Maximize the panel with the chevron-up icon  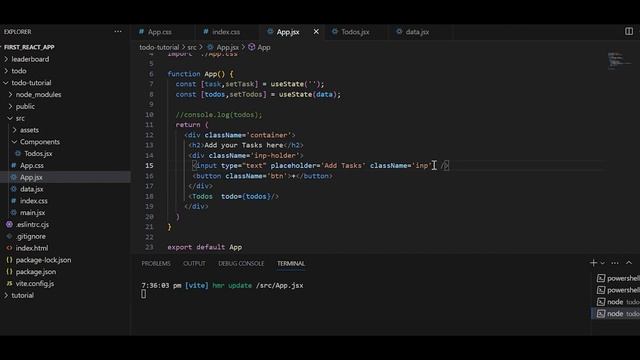pyautogui.click(x=629, y=263)
